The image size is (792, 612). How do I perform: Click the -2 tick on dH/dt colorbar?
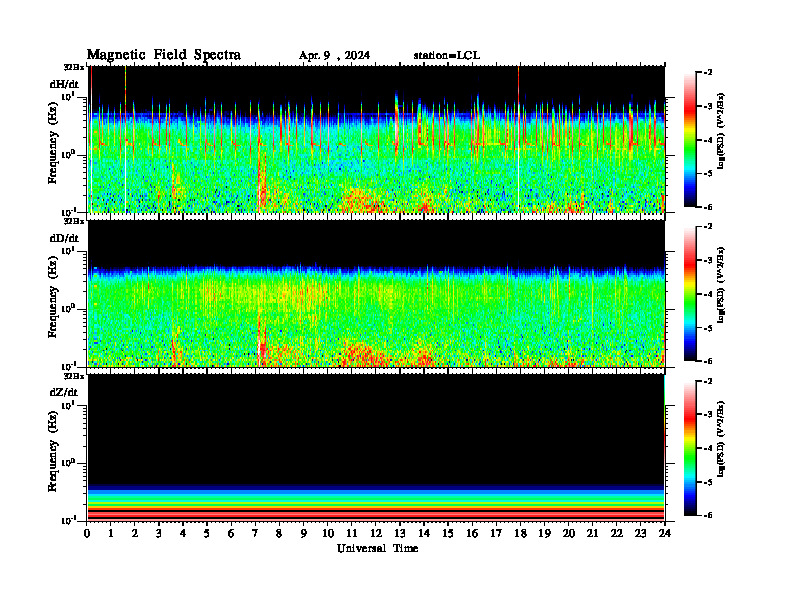pos(708,73)
